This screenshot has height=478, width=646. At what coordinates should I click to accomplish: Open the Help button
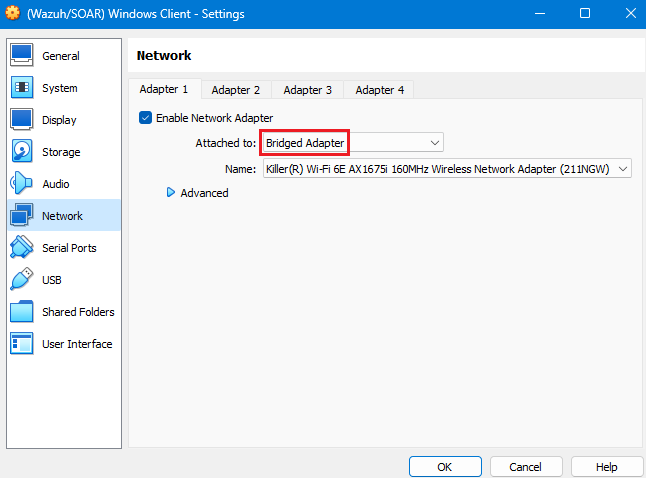(x=606, y=466)
